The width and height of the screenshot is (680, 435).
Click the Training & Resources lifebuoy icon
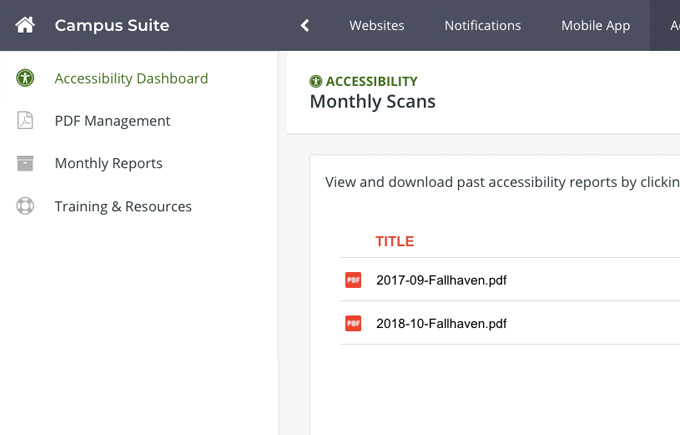(25, 206)
